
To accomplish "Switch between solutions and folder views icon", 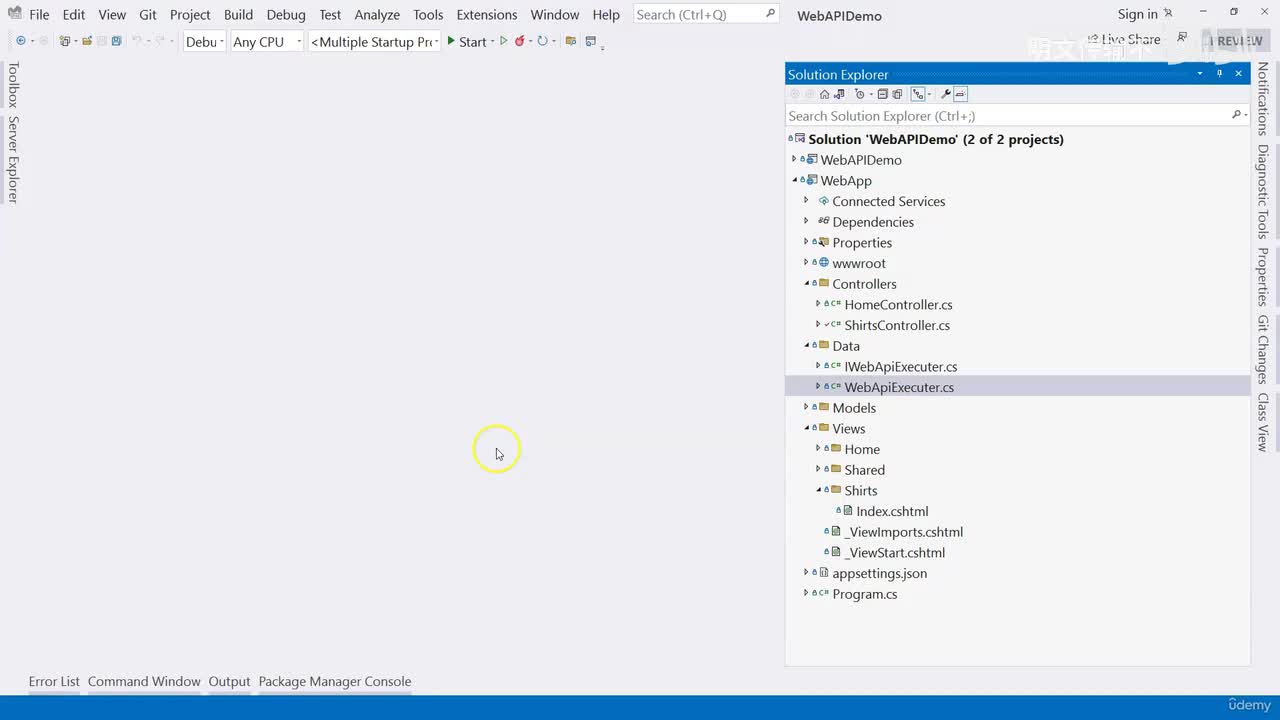I will click(x=839, y=94).
